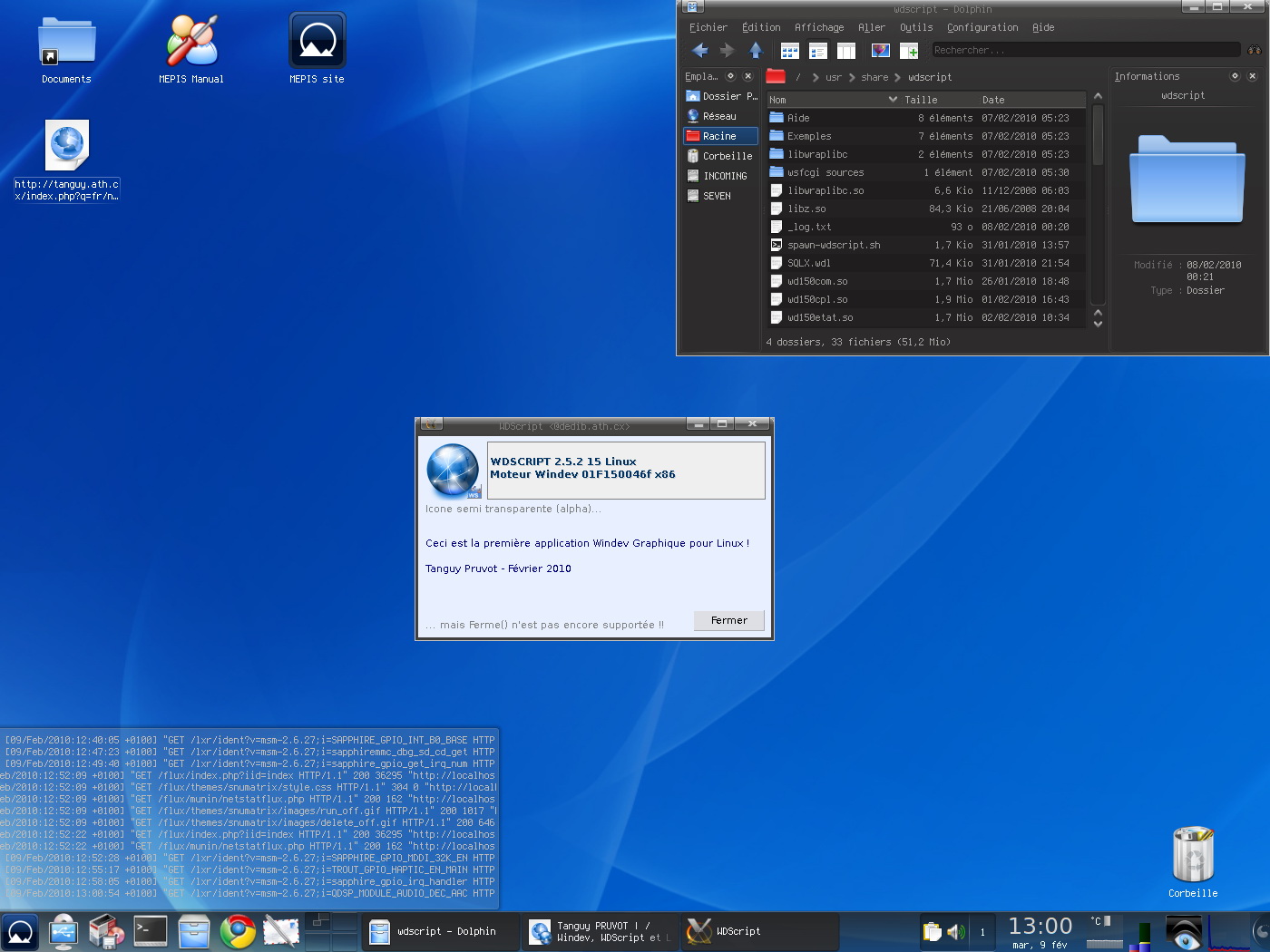Sort files by the Nom column header
Viewport: 1270px width, 952px height.
(x=834, y=100)
